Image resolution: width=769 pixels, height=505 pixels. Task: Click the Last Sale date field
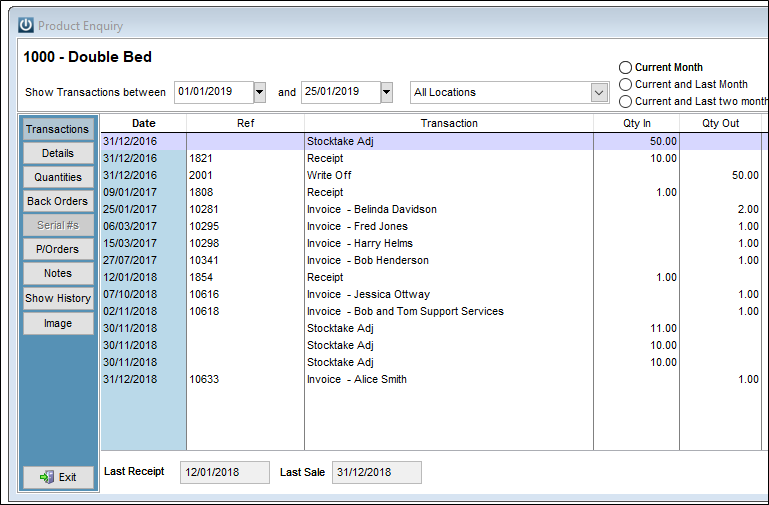[377, 472]
